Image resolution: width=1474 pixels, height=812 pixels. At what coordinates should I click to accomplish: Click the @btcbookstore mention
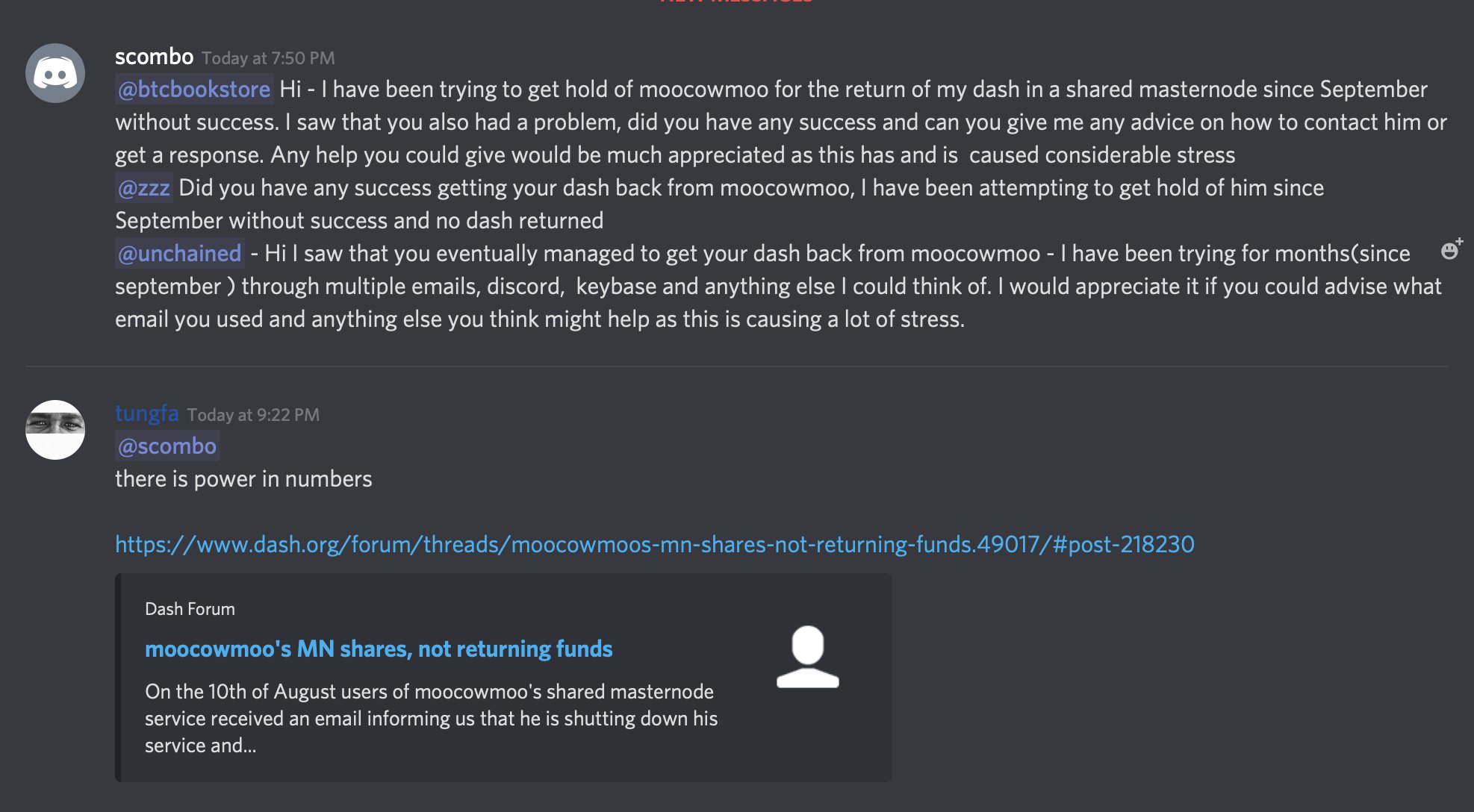tap(194, 90)
